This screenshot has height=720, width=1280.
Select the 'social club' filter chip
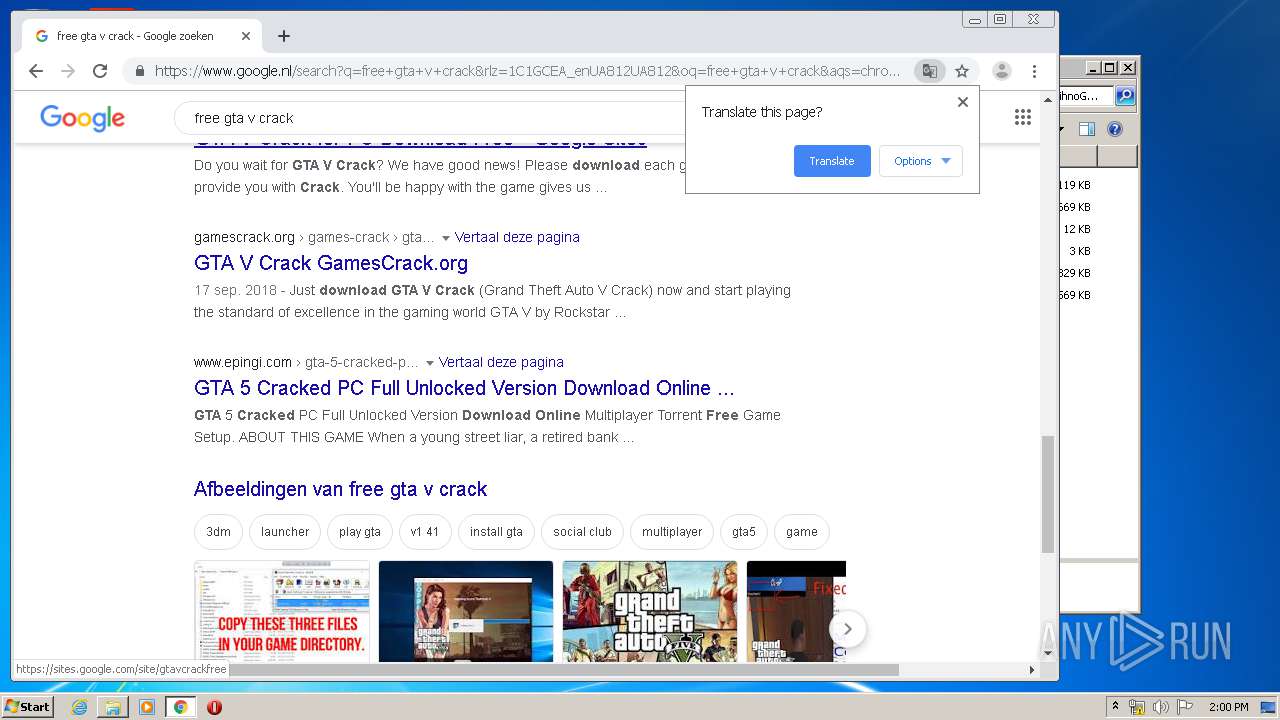[x=582, y=532]
